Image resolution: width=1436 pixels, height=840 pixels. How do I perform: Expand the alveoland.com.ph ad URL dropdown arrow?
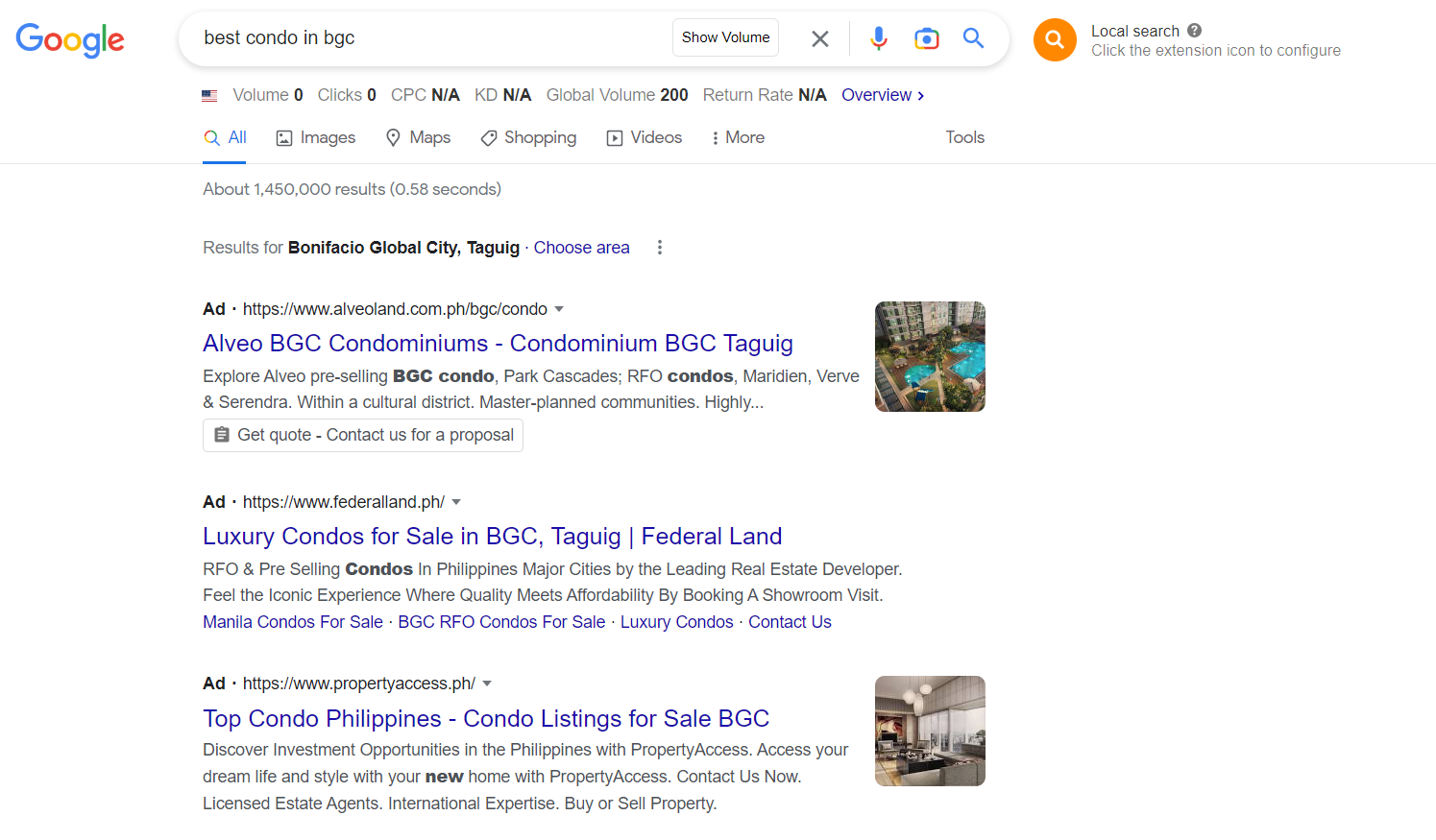[559, 309]
